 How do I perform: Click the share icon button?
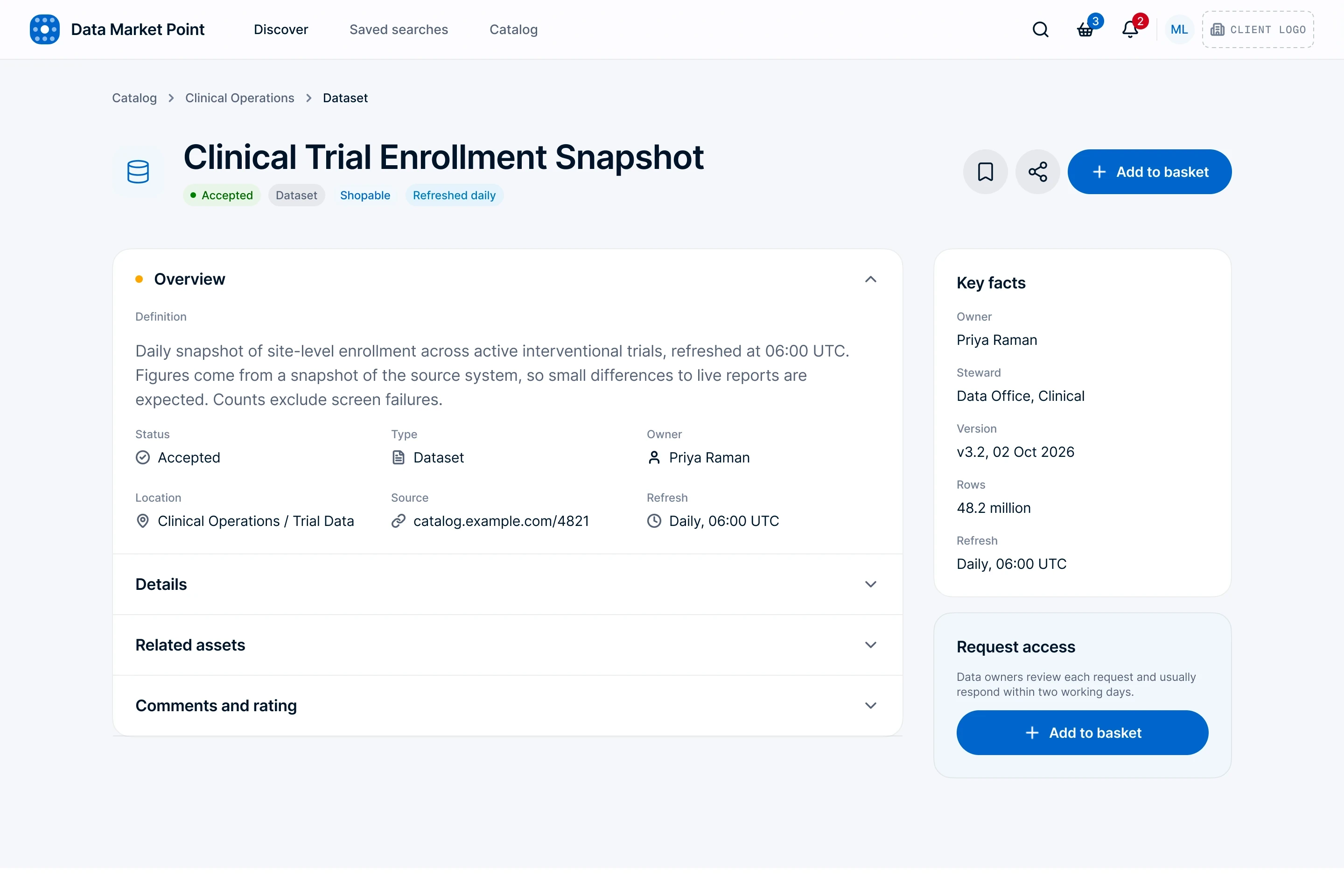tap(1037, 171)
